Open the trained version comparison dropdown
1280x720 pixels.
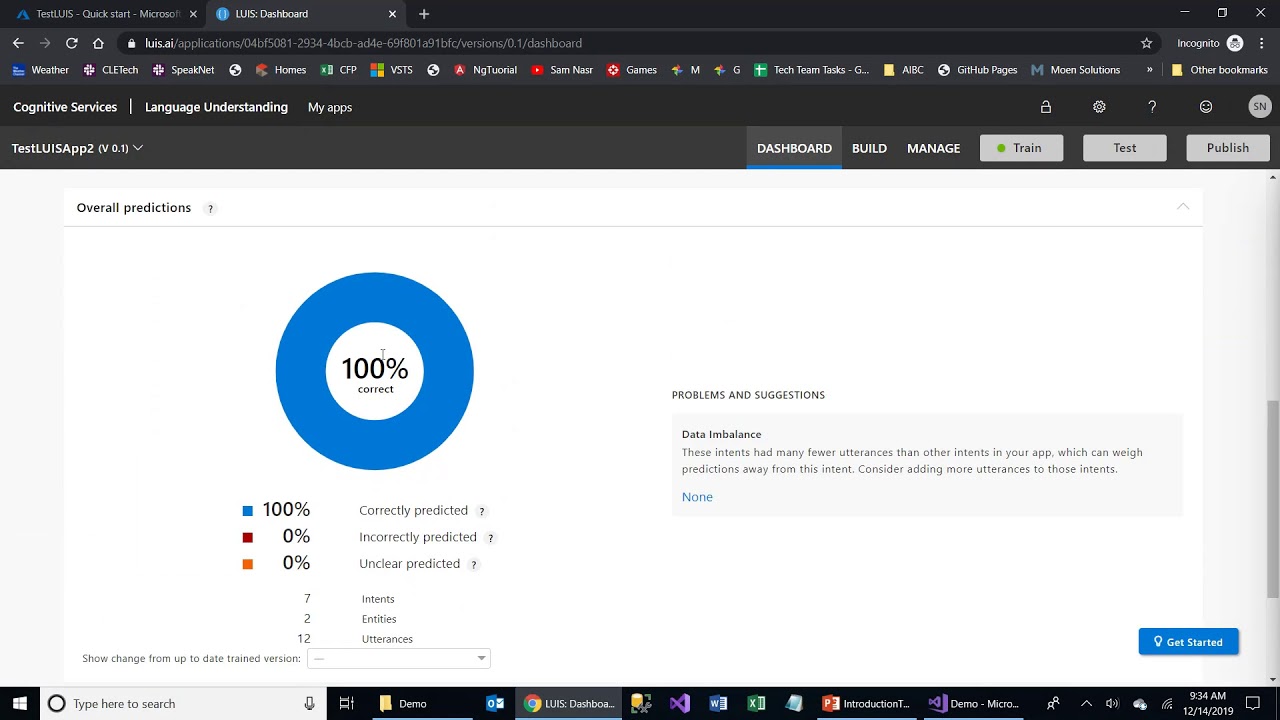pos(399,658)
